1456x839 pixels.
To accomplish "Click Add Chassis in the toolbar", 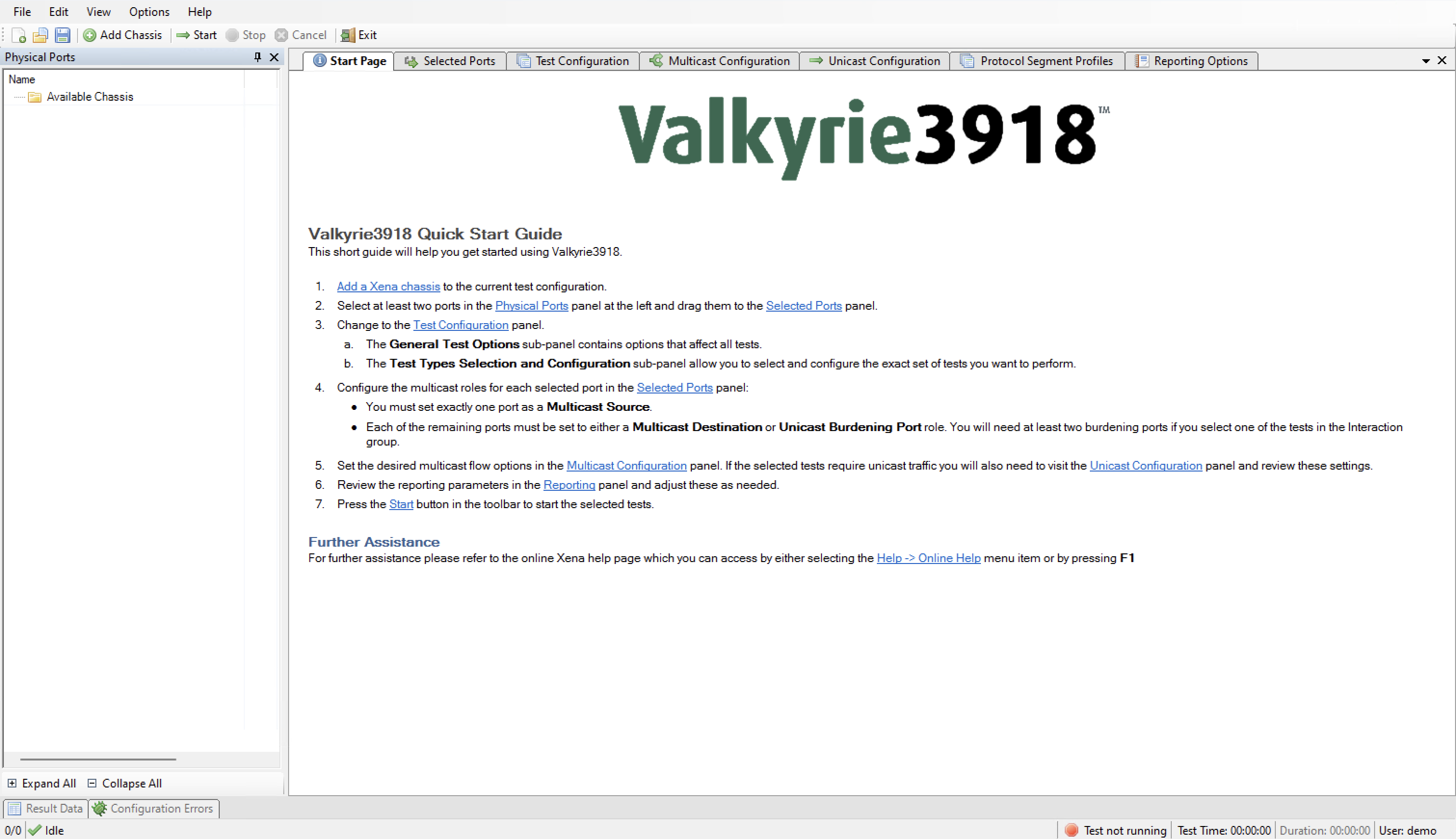I will click(123, 35).
